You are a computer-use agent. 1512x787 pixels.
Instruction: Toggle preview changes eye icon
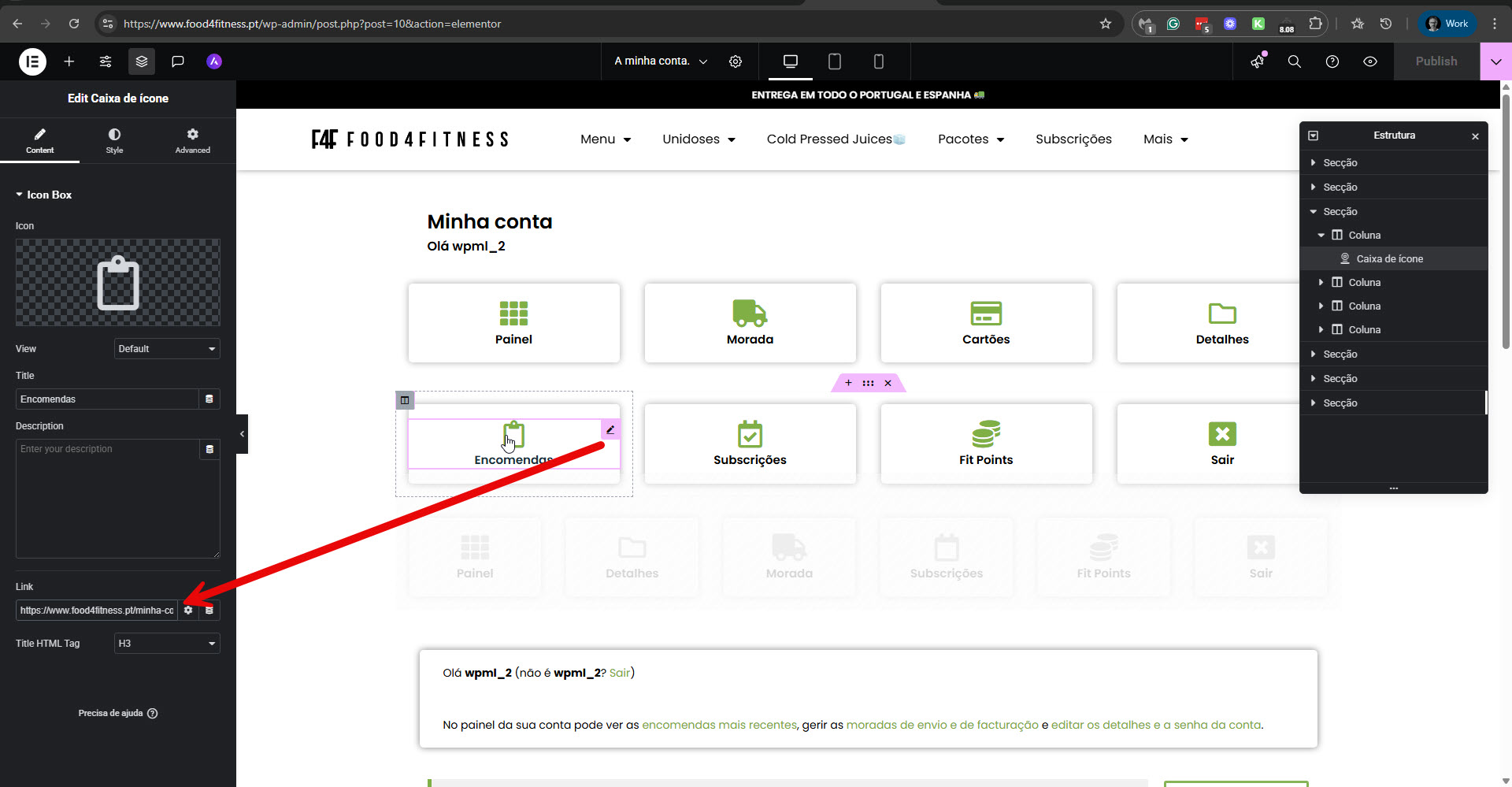point(1370,61)
